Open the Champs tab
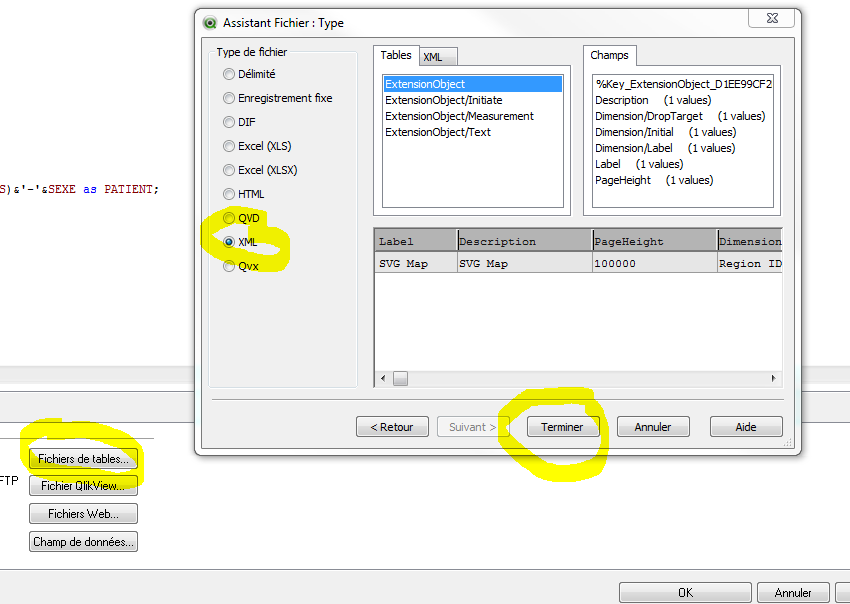The image size is (850, 604). point(610,56)
